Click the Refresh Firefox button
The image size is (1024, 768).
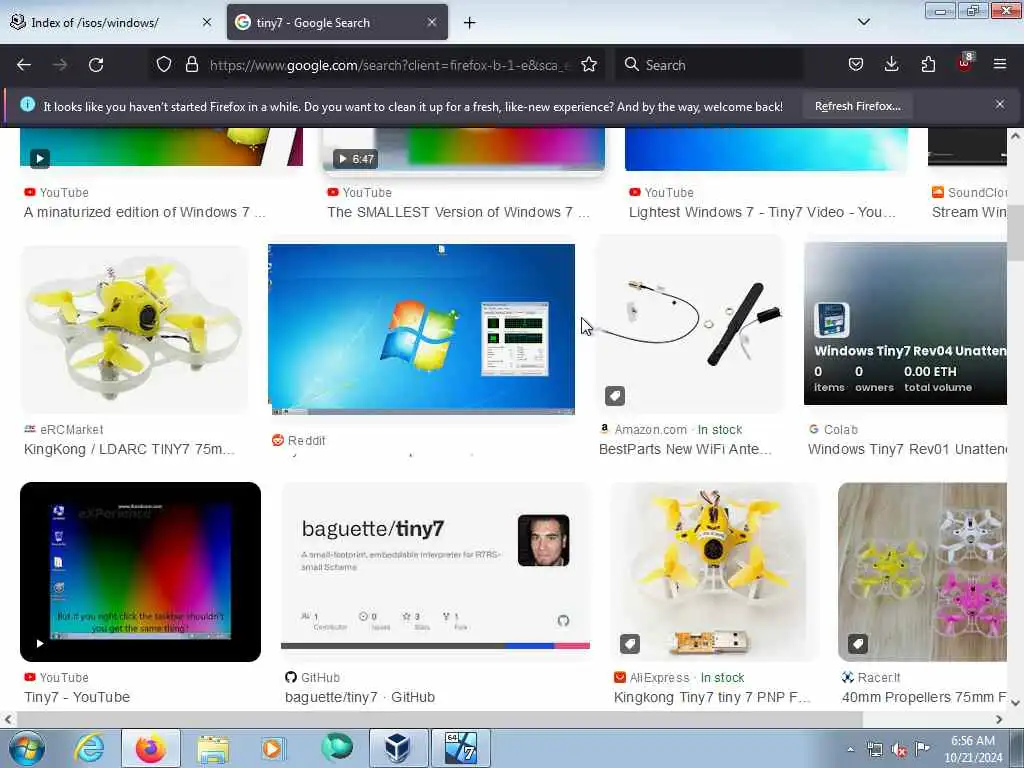[857, 106]
